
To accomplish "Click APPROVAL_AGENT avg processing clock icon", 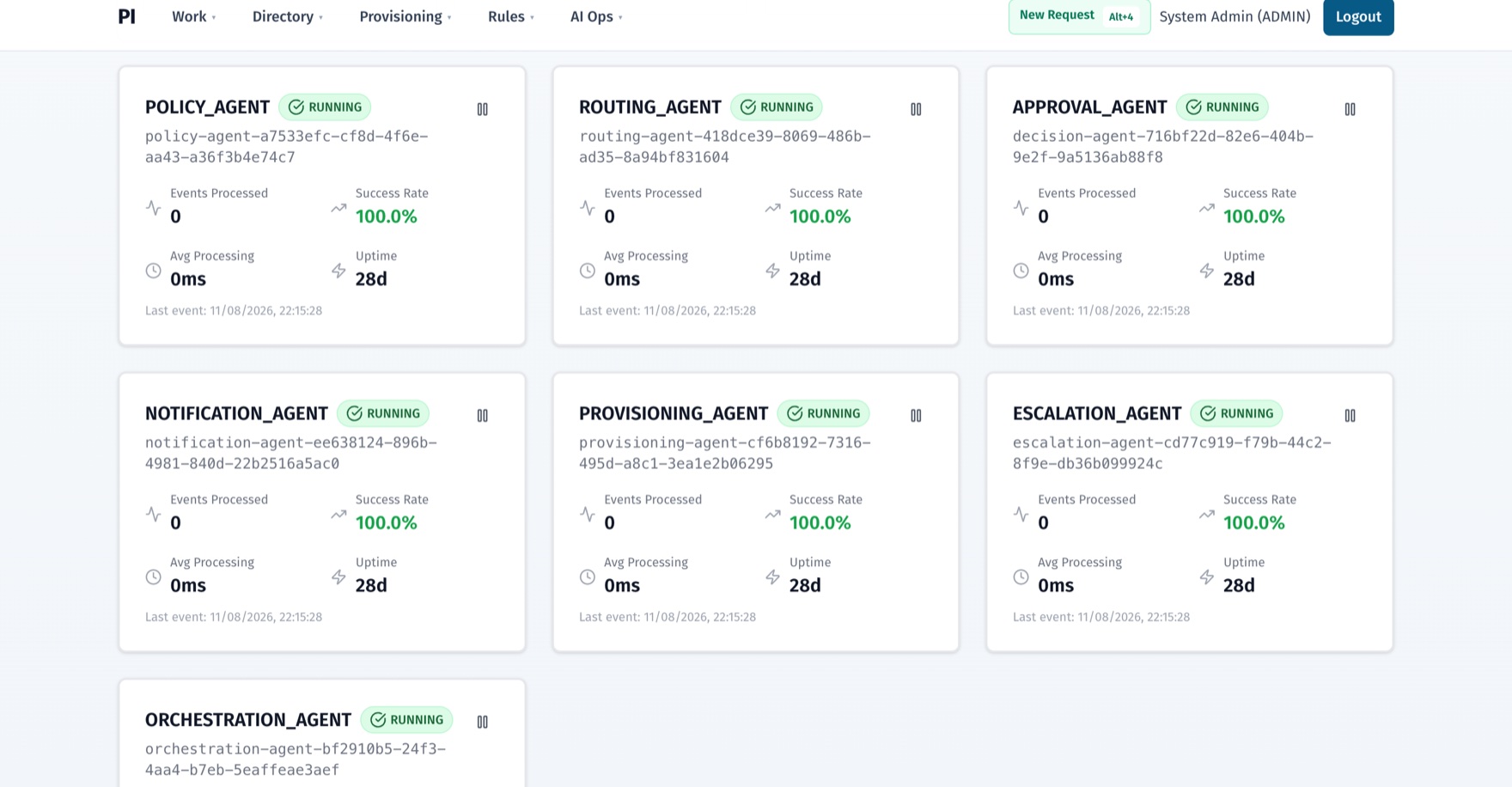I will [x=1021, y=270].
